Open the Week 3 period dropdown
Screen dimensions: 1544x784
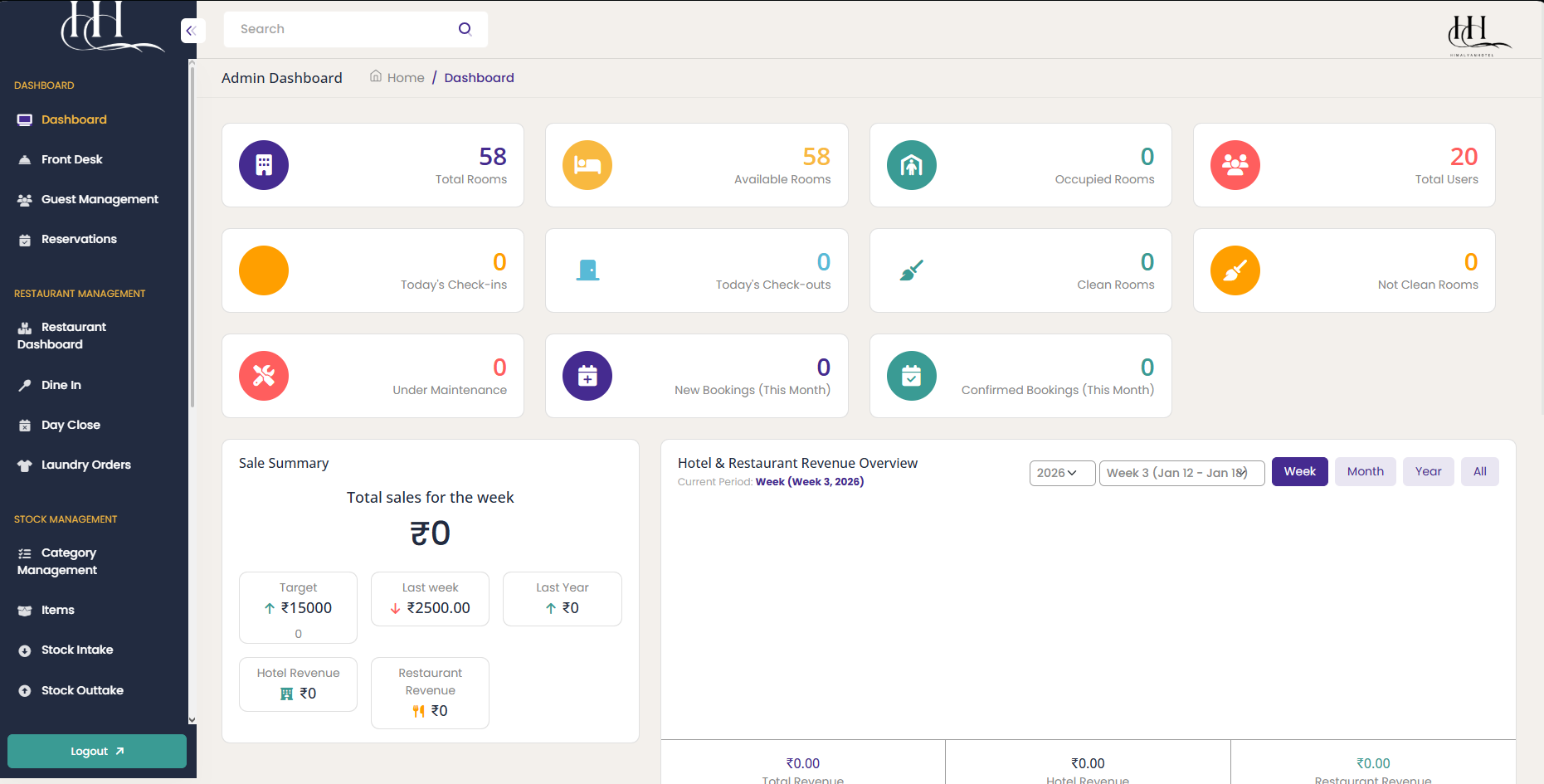[x=1181, y=473]
